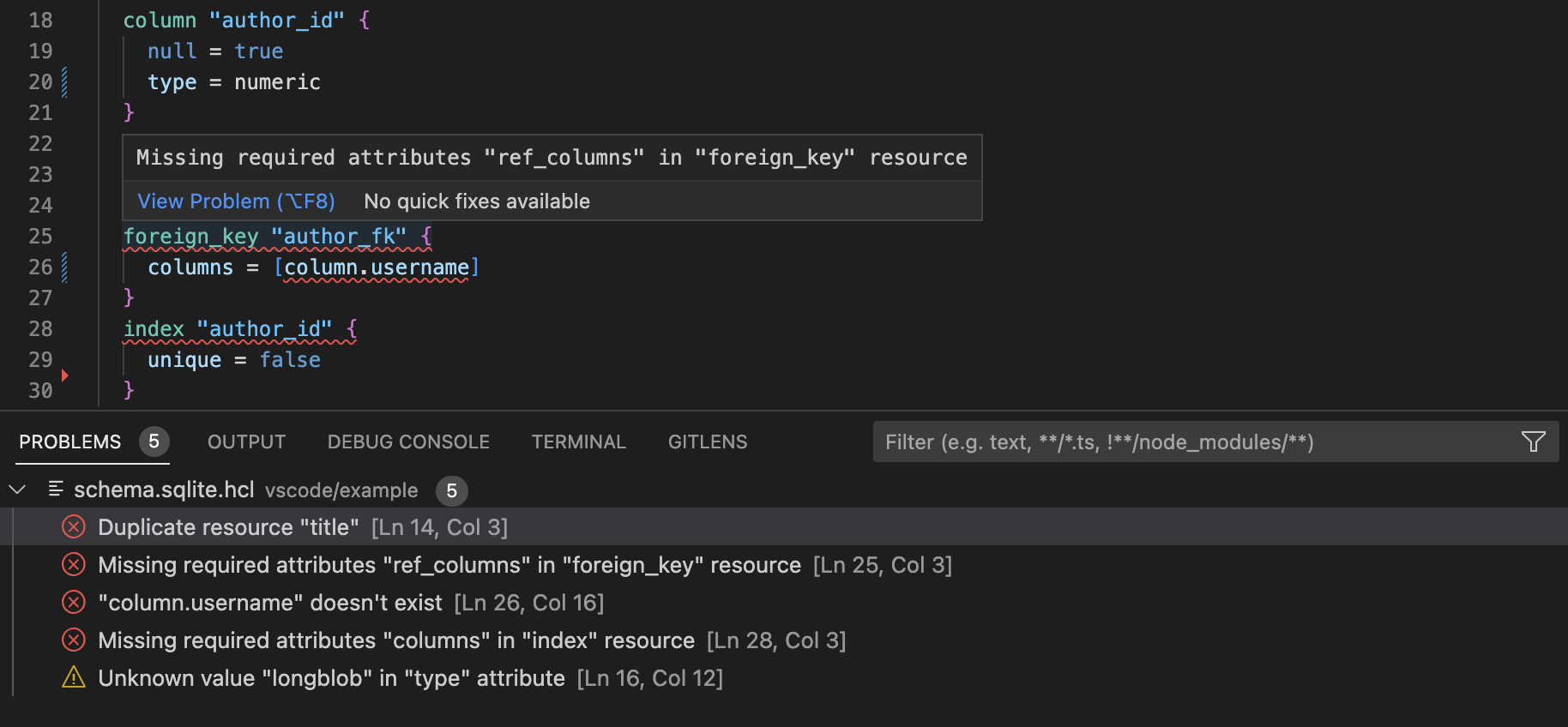Click the View Problem link in hover popup
Image resolution: width=1568 pixels, height=727 pixels.
[236, 201]
